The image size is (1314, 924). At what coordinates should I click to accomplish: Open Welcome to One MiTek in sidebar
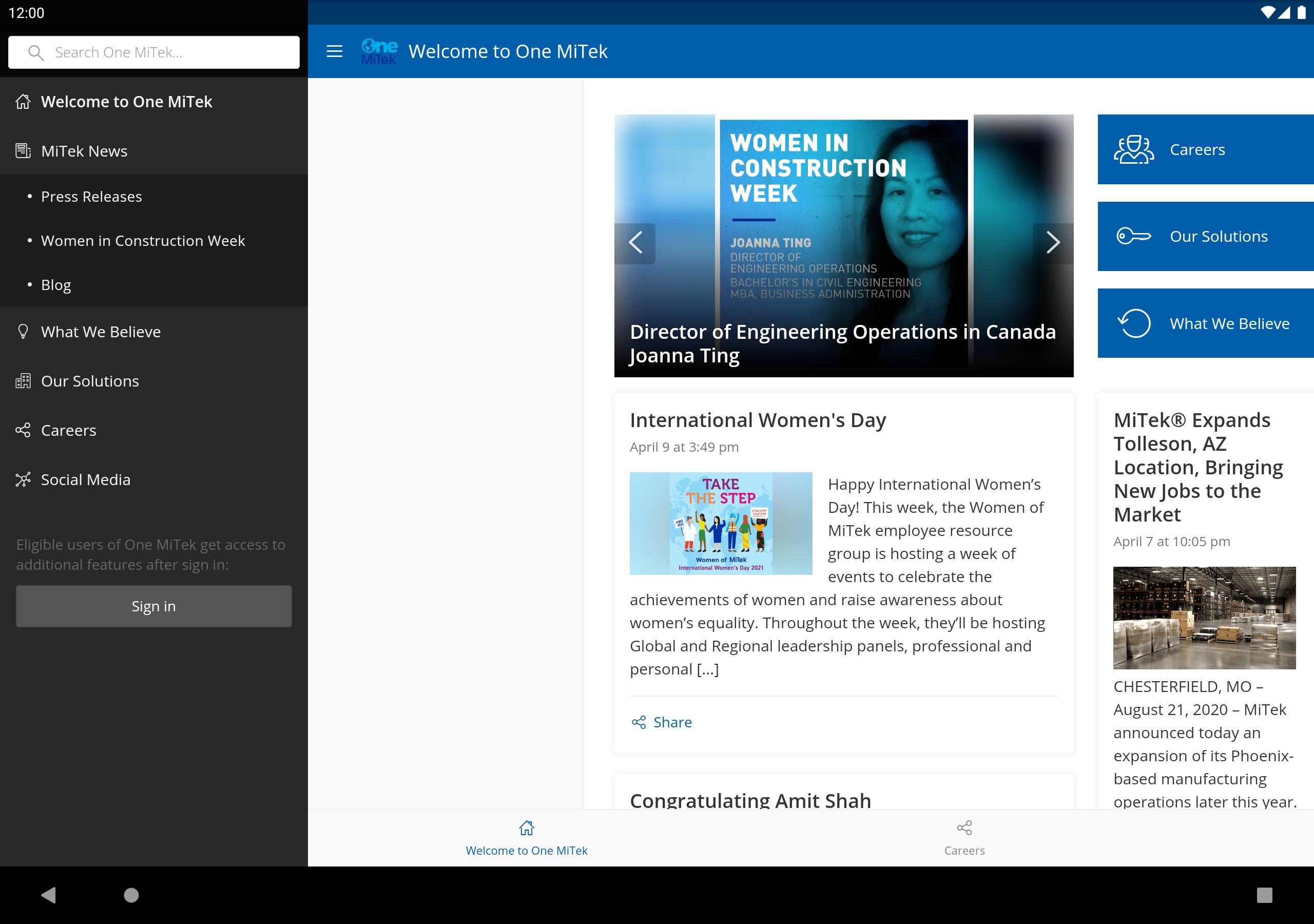coord(154,102)
